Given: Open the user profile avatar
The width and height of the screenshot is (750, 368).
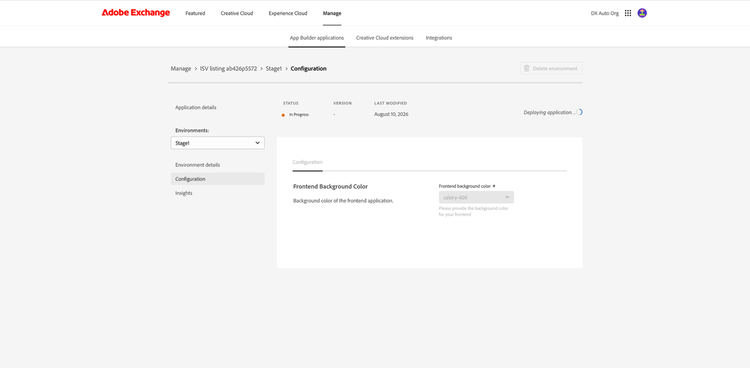Looking at the screenshot, I should click(642, 13).
